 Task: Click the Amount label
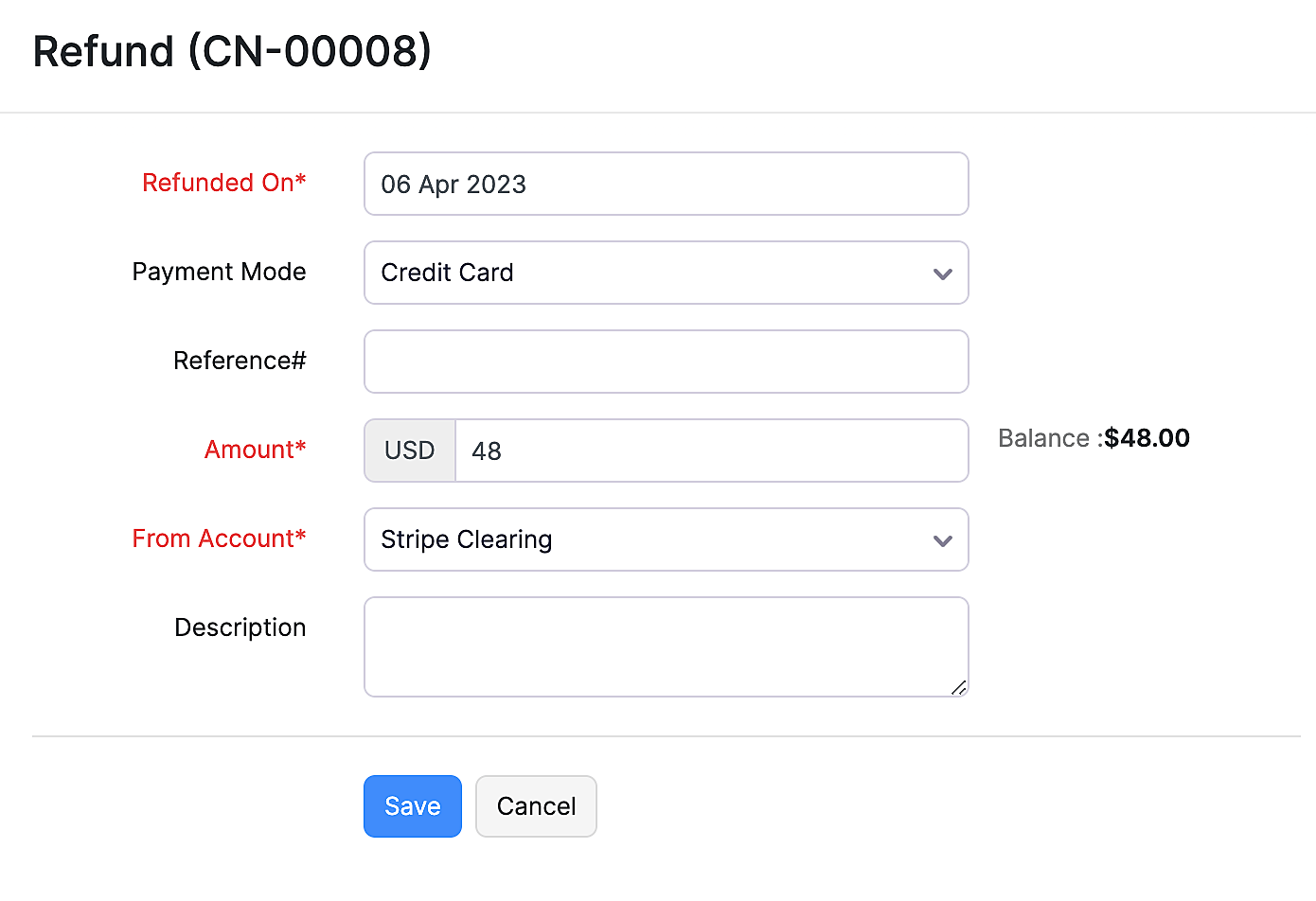(255, 450)
